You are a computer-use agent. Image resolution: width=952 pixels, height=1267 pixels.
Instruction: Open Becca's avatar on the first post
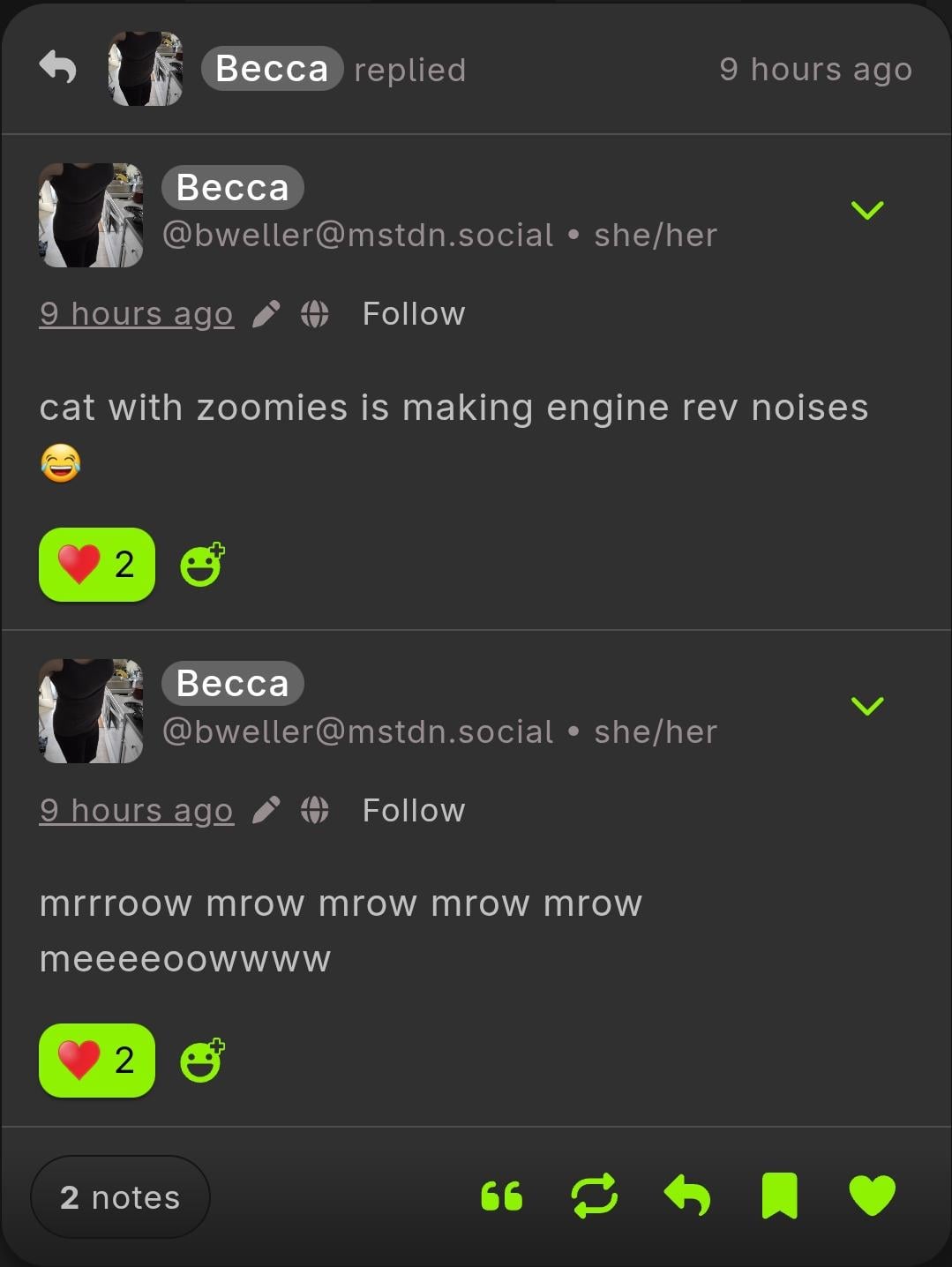(91, 215)
